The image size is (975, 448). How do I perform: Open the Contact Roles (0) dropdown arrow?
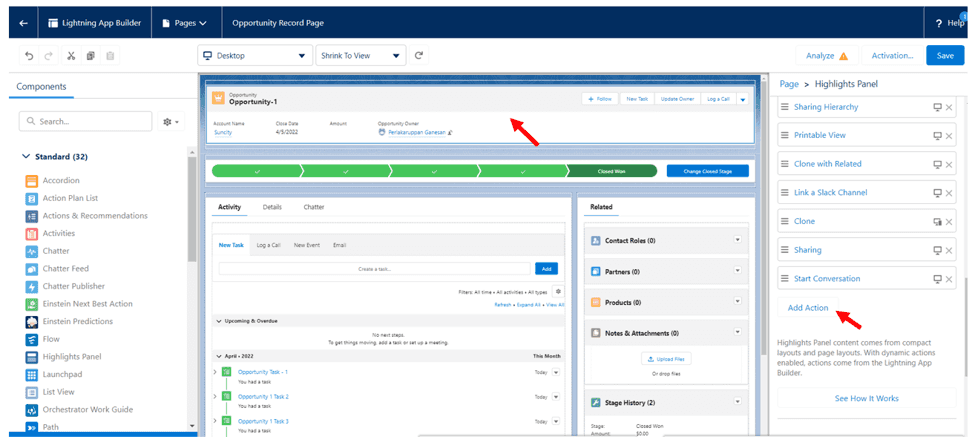[x=737, y=240]
